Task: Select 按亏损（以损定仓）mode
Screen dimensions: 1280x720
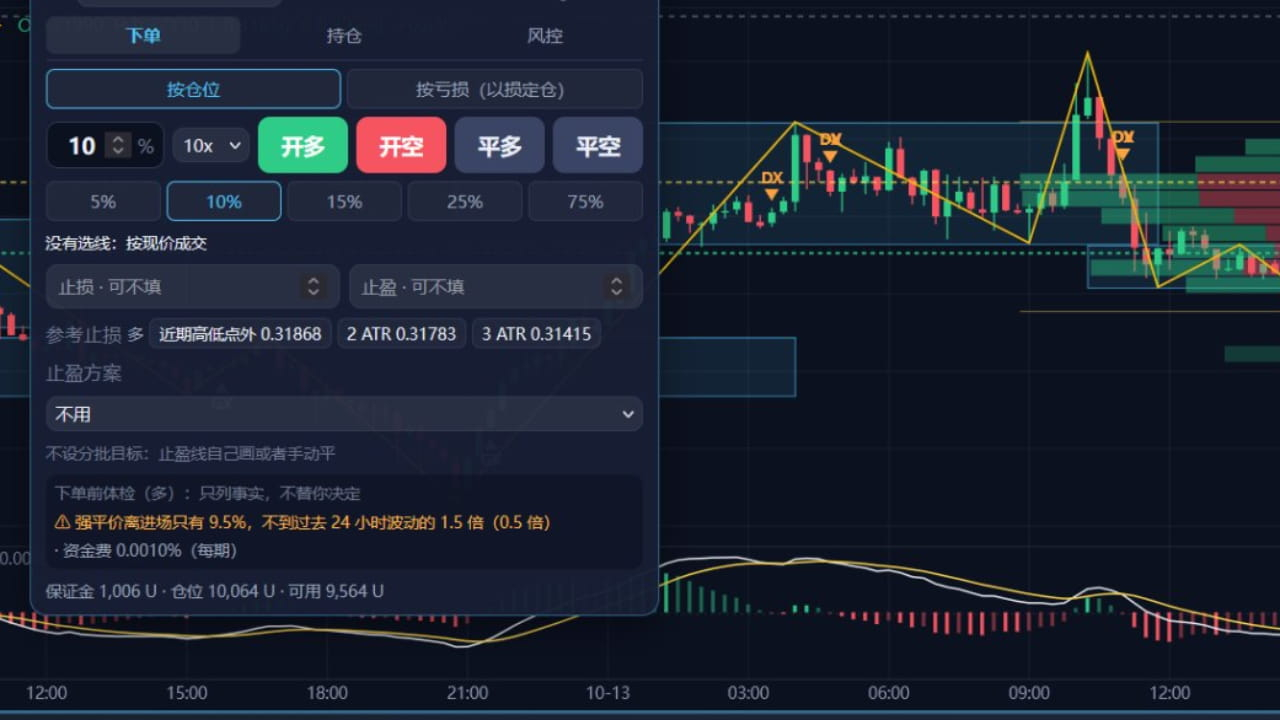Action: pyautogui.click(x=494, y=89)
